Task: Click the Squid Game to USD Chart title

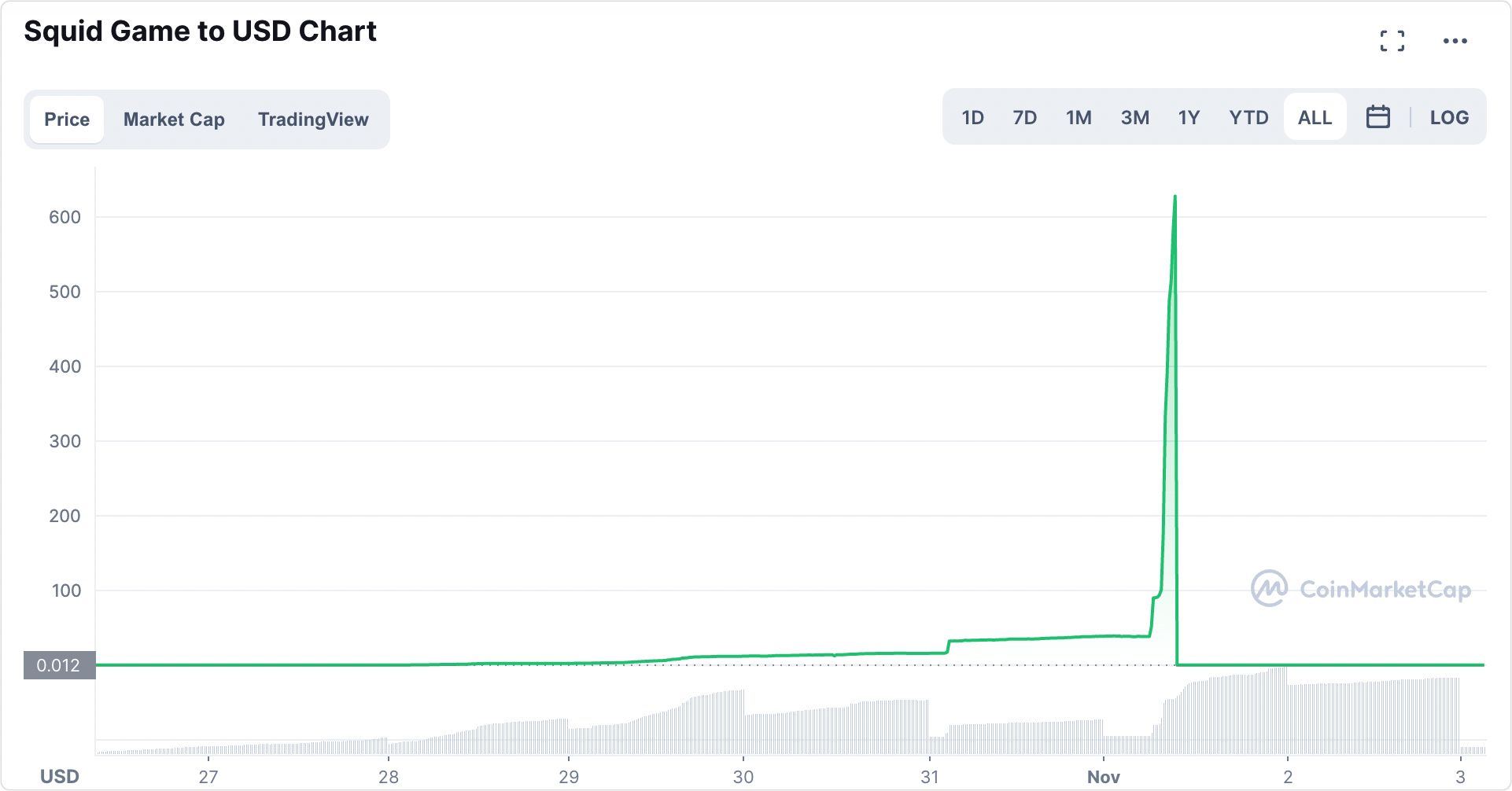Action: coord(200,31)
